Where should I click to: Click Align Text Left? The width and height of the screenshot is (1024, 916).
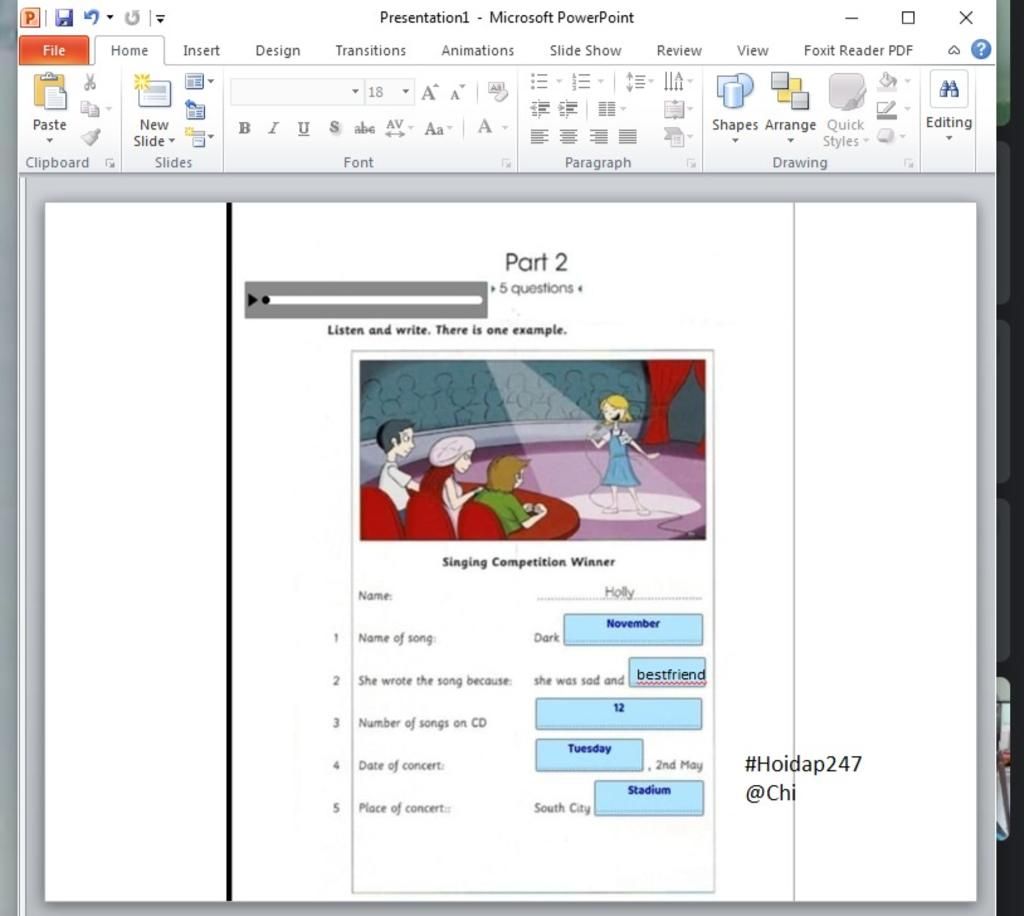coord(539,136)
